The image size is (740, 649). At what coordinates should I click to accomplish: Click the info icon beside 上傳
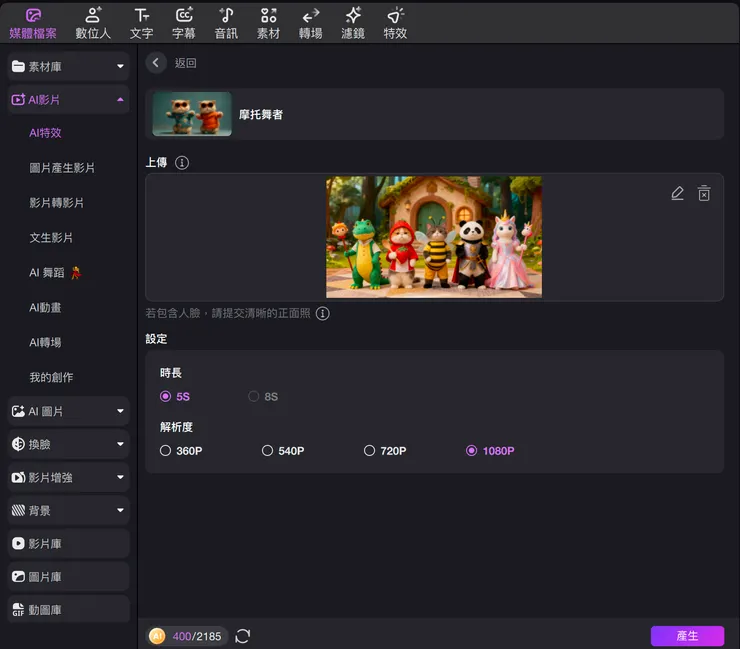182,163
